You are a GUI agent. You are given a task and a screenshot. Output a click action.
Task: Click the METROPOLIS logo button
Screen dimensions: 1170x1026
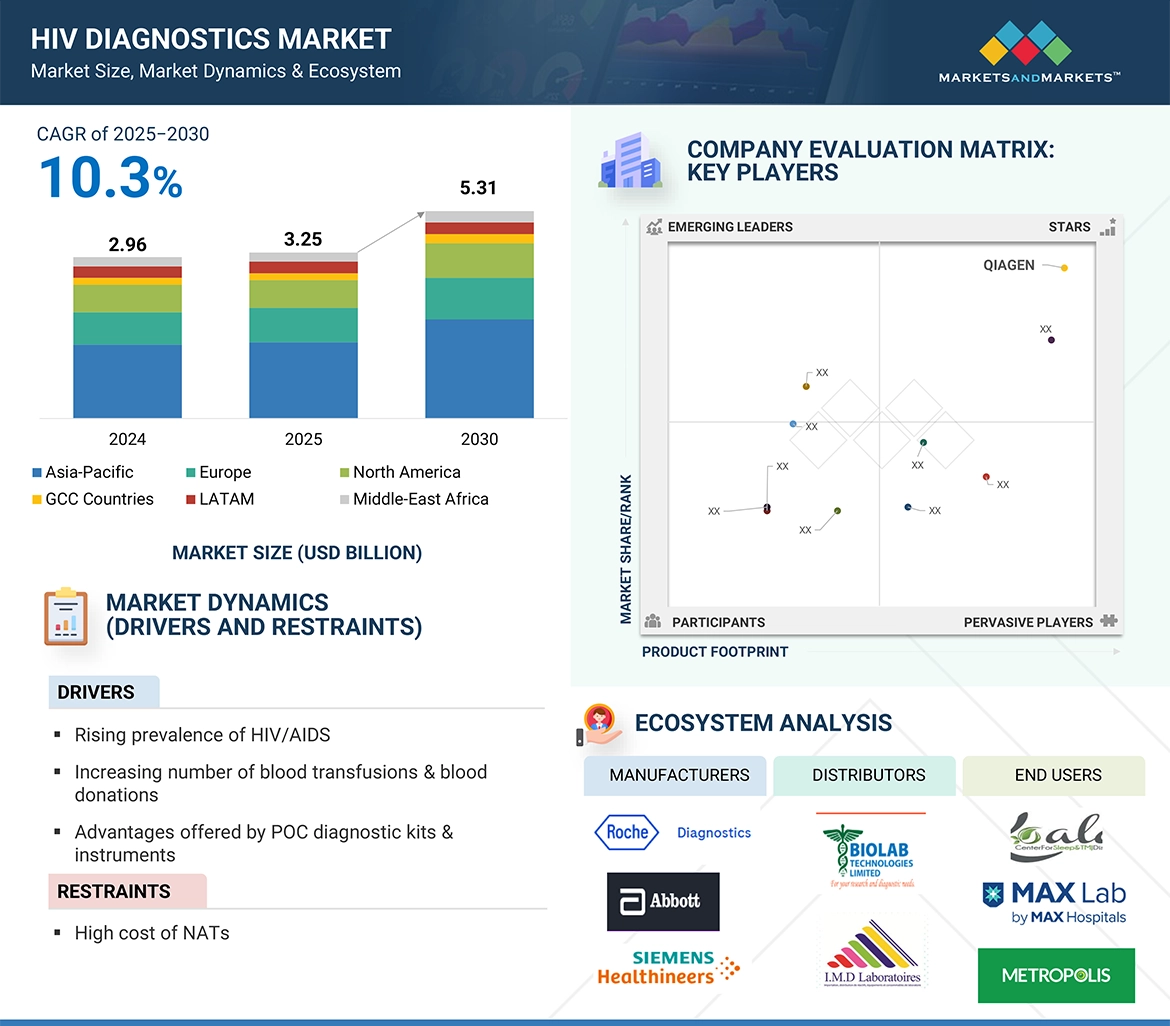click(x=1055, y=975)
